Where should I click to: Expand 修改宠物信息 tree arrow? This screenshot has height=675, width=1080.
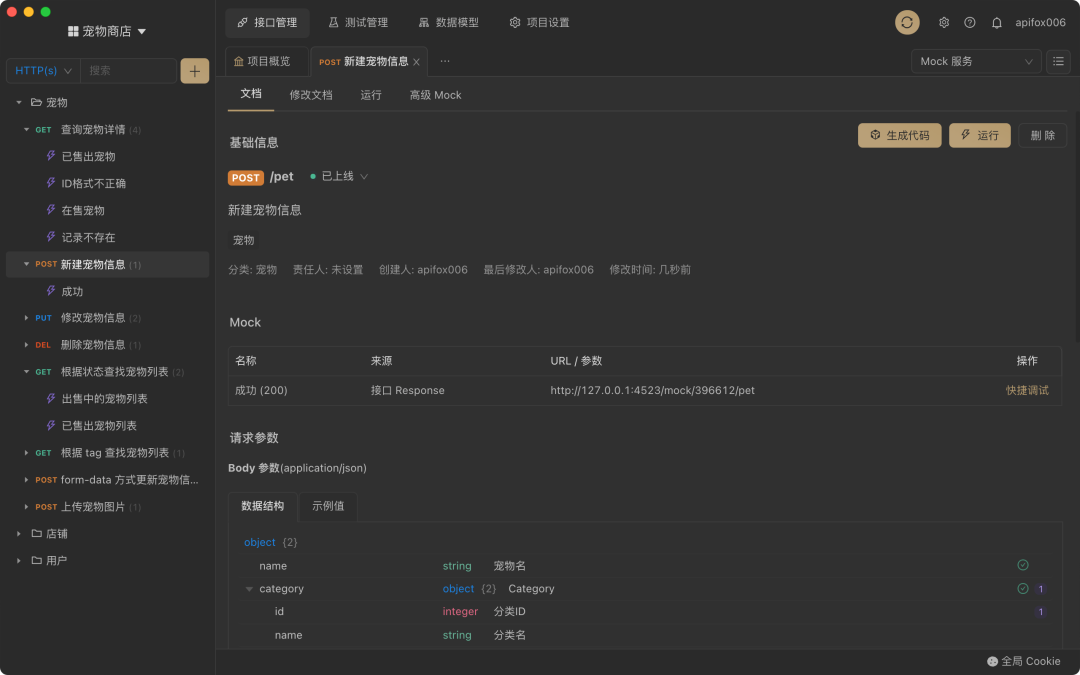[x=27, y=318]
